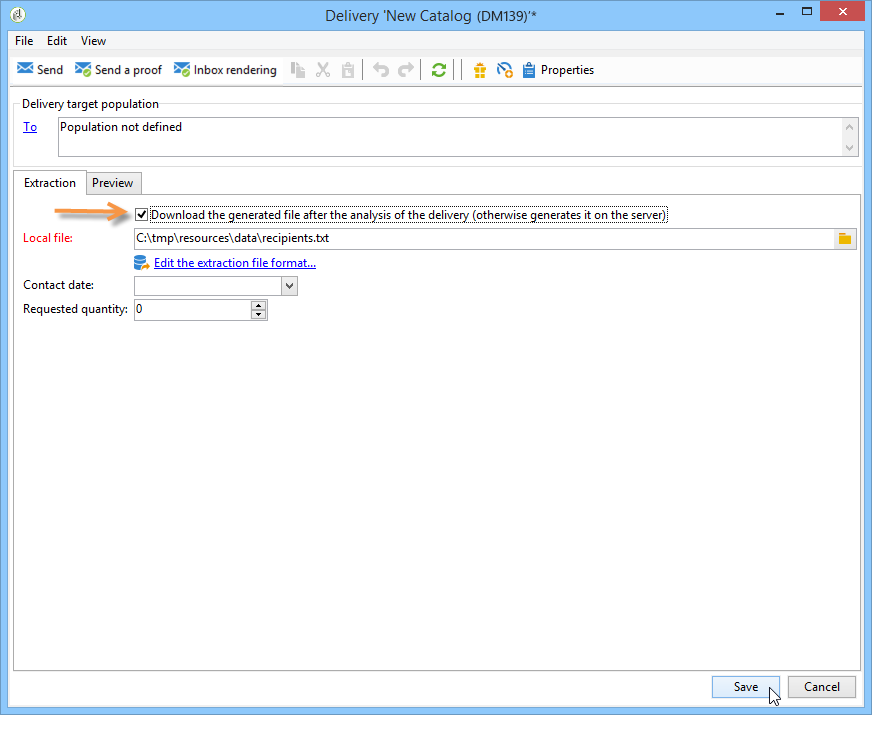This screenshot has height=734, width=892.
Task: Open the File menu
Action: pos(24,41)
